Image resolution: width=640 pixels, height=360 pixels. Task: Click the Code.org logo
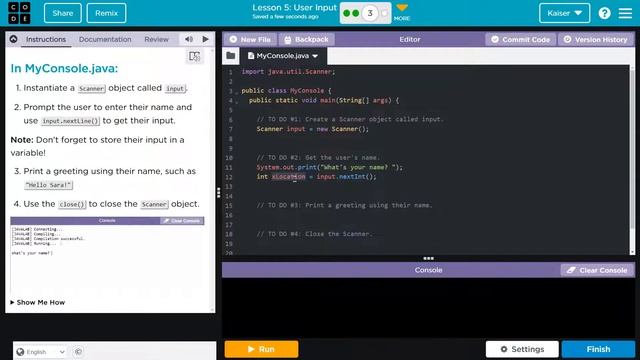19,13
